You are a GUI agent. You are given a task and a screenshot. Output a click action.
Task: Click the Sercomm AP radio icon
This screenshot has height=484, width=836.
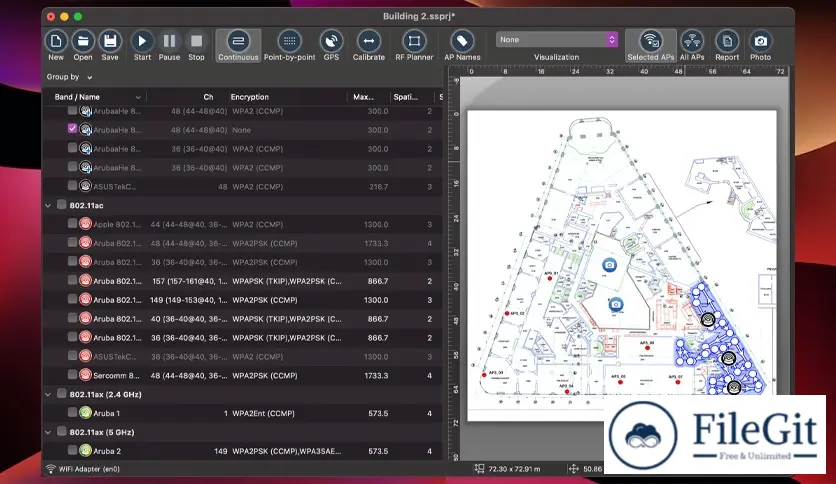85,375
